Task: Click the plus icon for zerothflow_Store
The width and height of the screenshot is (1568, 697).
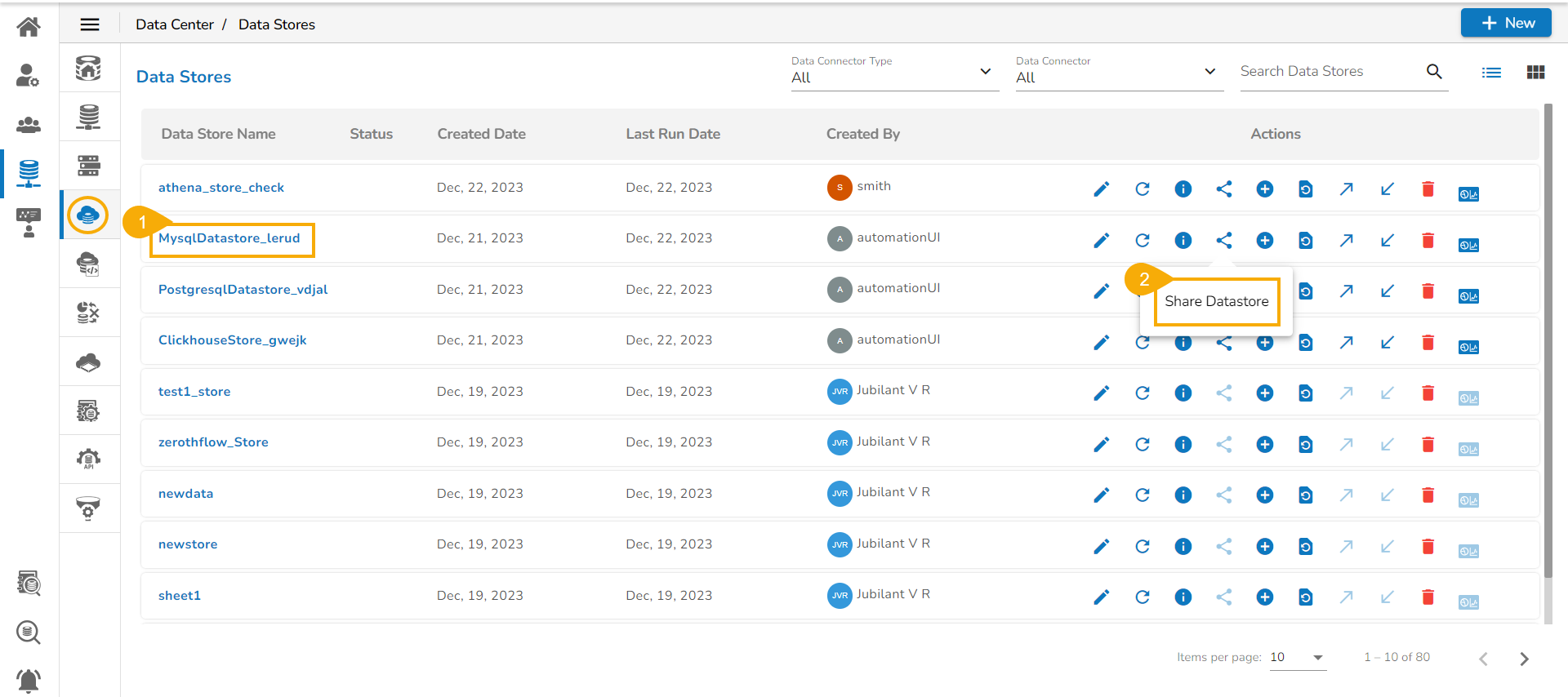Action: (x=1264, y=444)
